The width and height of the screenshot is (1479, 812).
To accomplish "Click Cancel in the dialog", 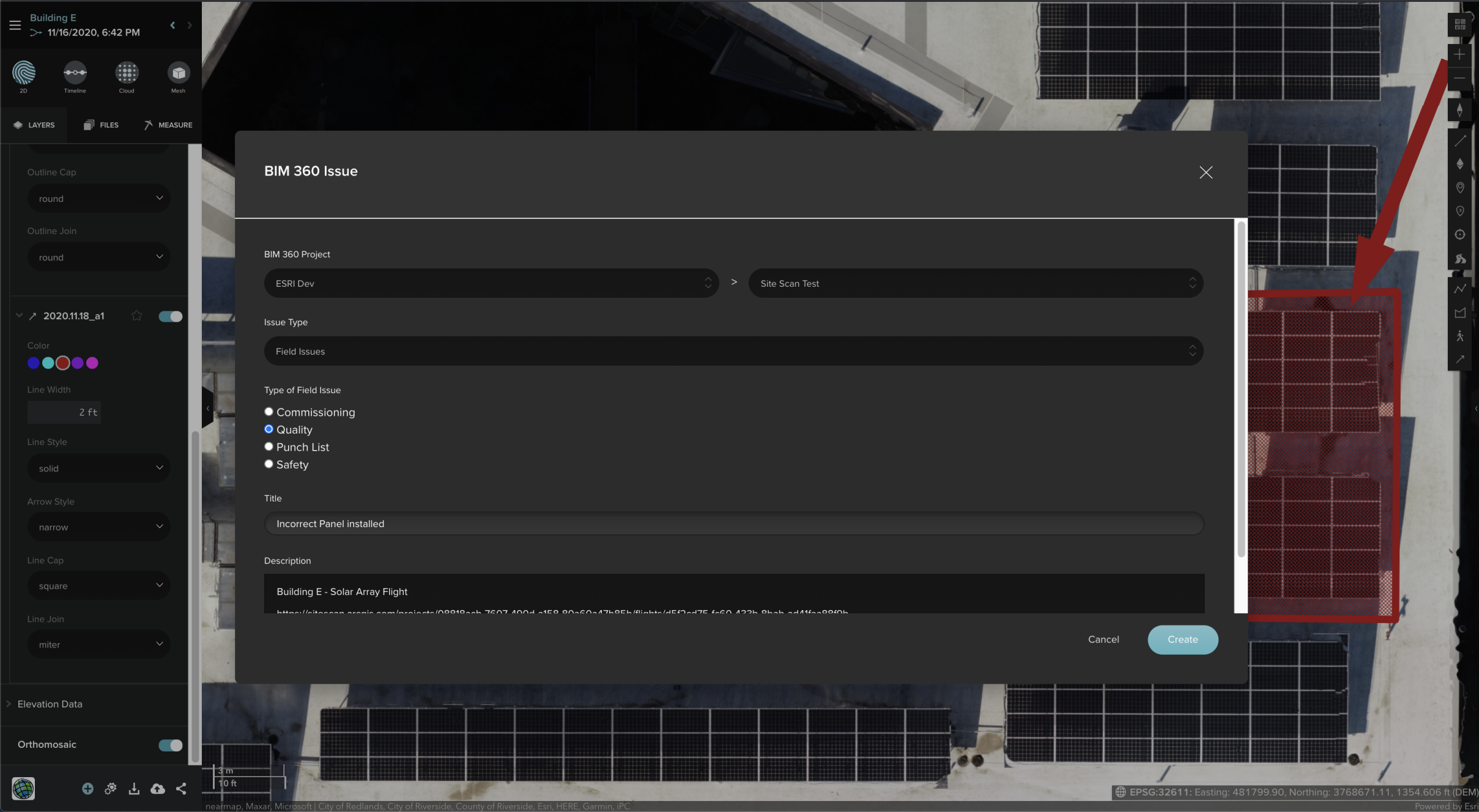I will click(1103, 640).
